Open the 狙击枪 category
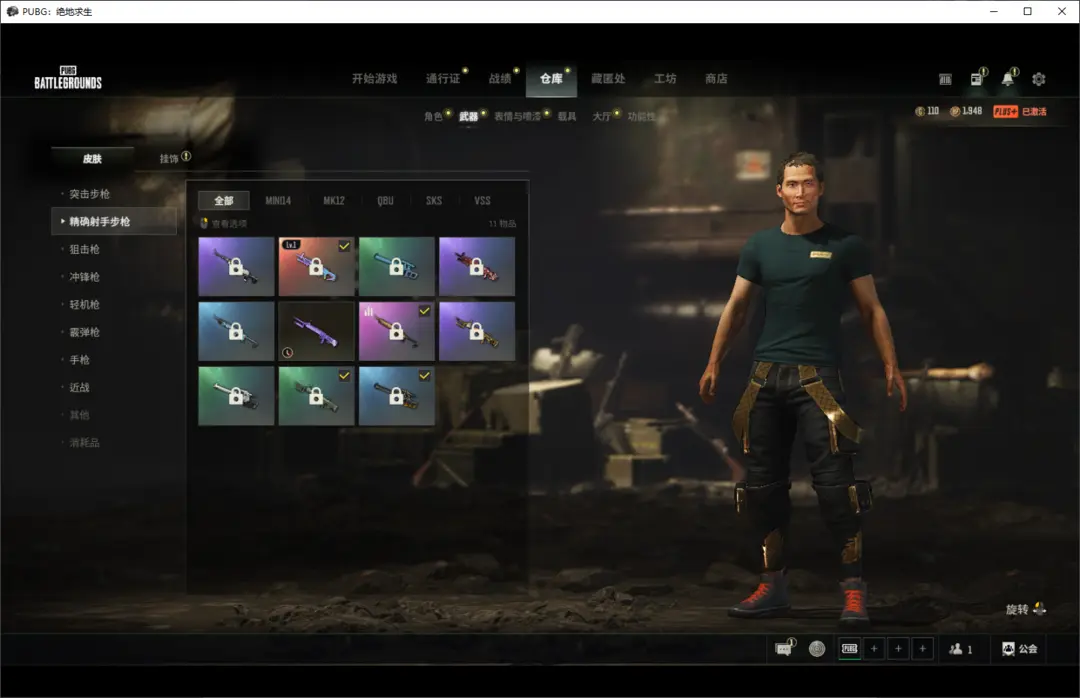The width and height of the screenshot is (1080, 698). coord(85,249)
